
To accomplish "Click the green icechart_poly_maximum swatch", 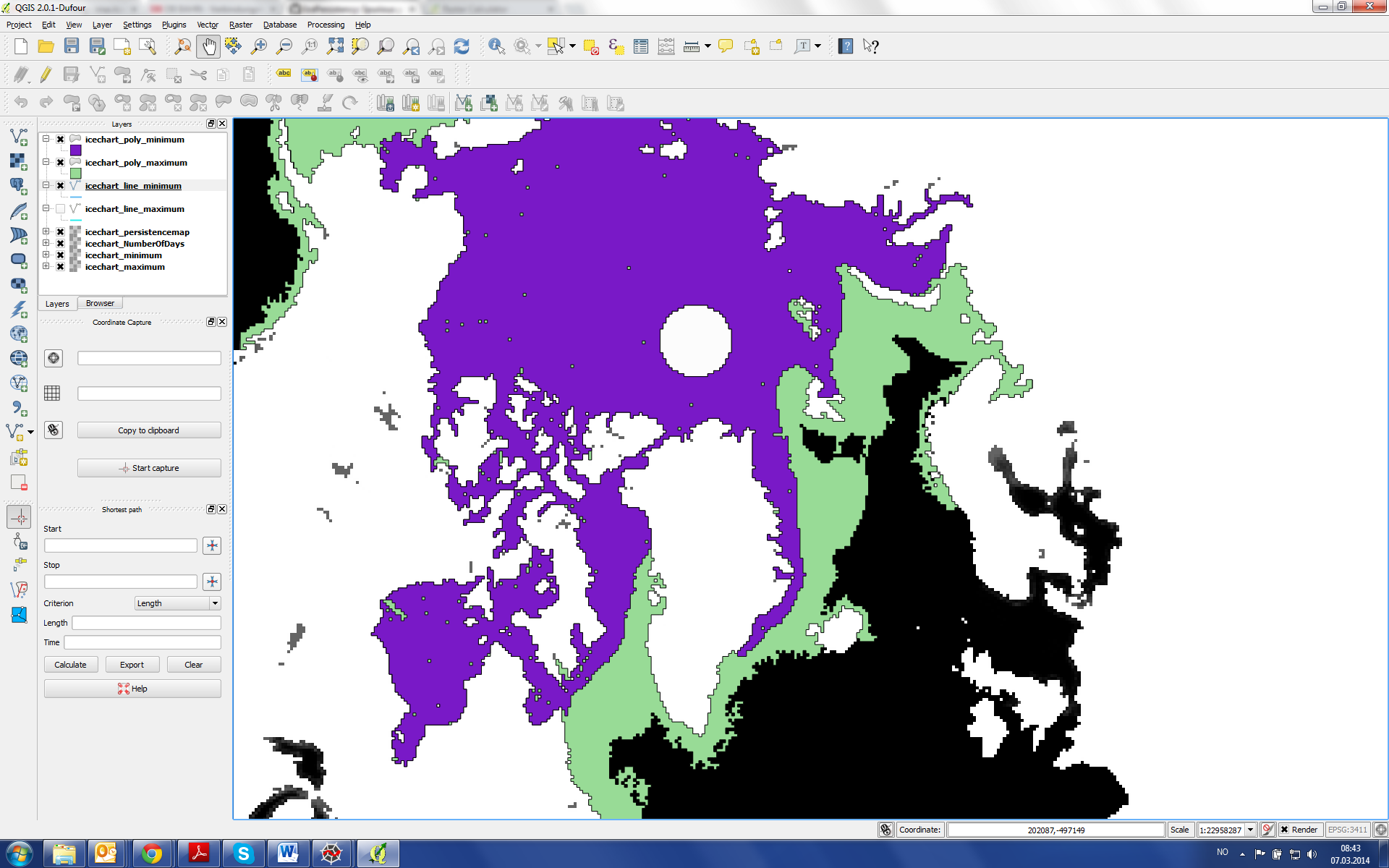I will pyautogui.click(x=76, y=174).
